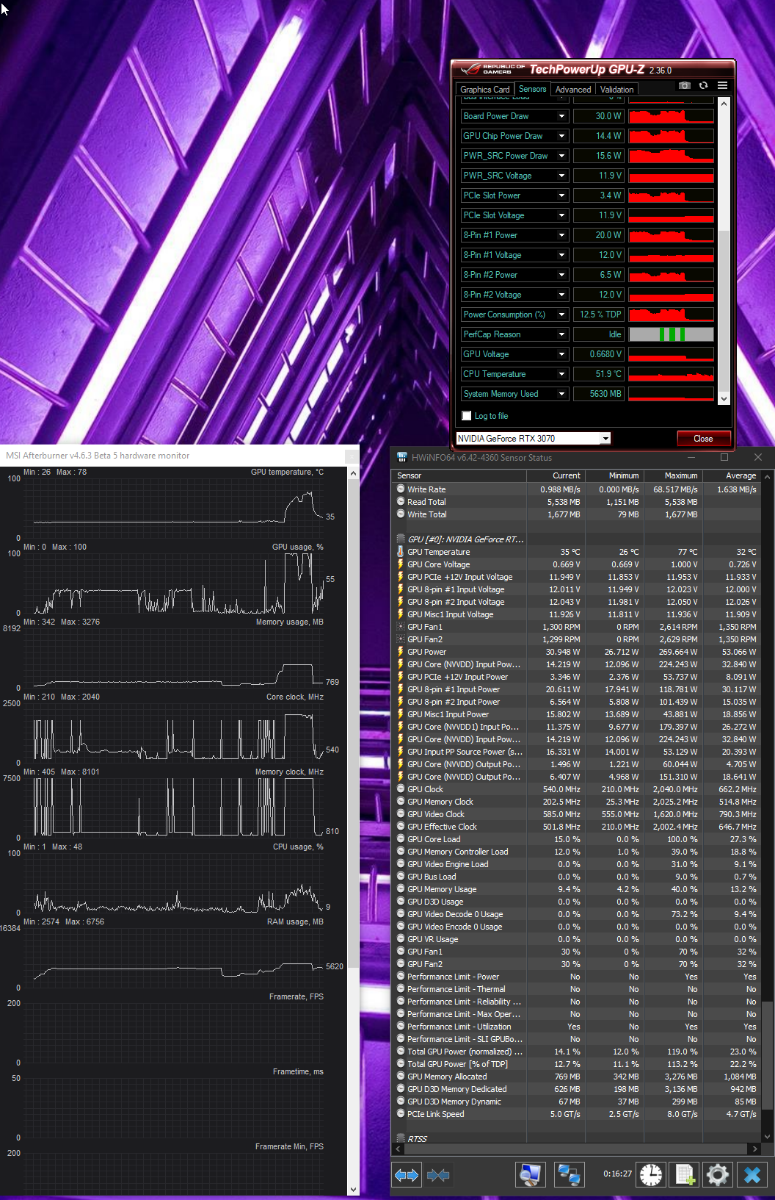Screen dimensions: 775x1200
Task: Open HWiNFO settings gear icon
Action: pyautogui.click(x=717, y=1175)
